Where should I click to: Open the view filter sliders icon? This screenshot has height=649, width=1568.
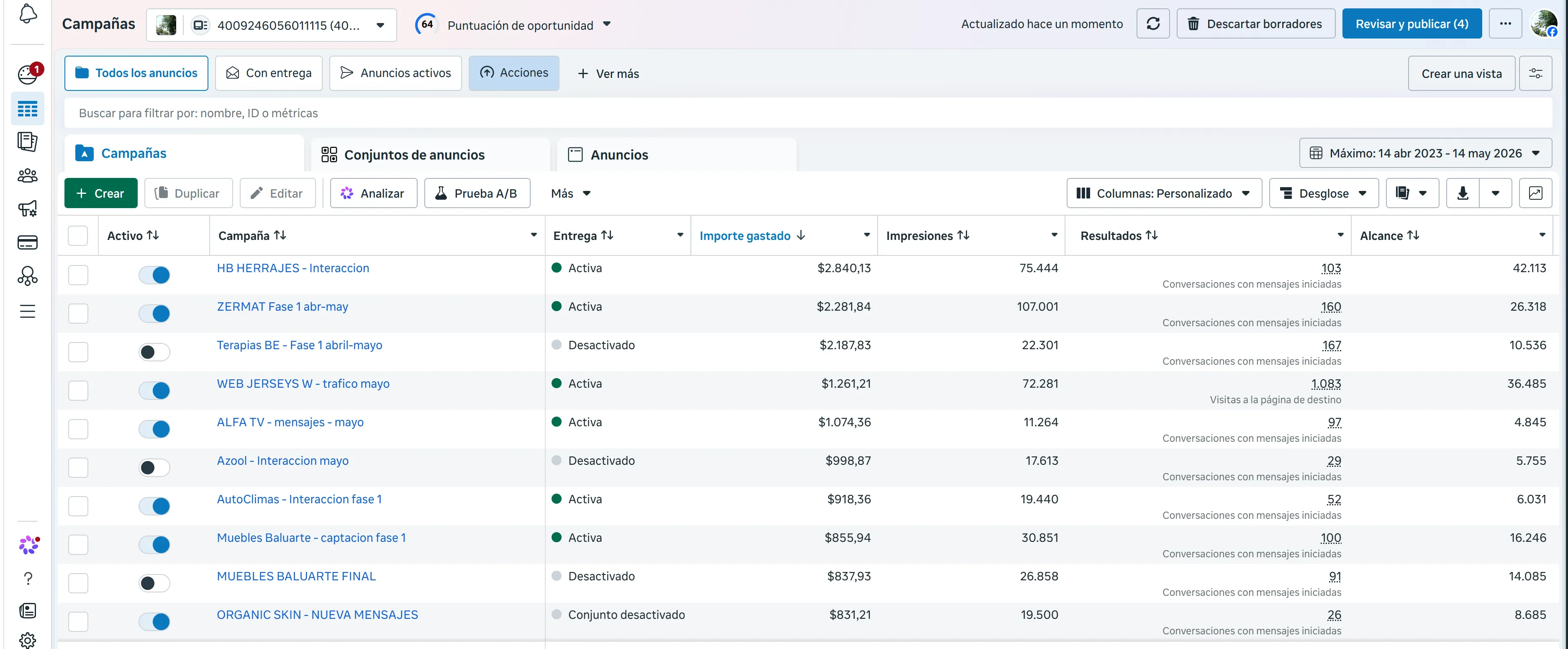(x=1535, y=74)
